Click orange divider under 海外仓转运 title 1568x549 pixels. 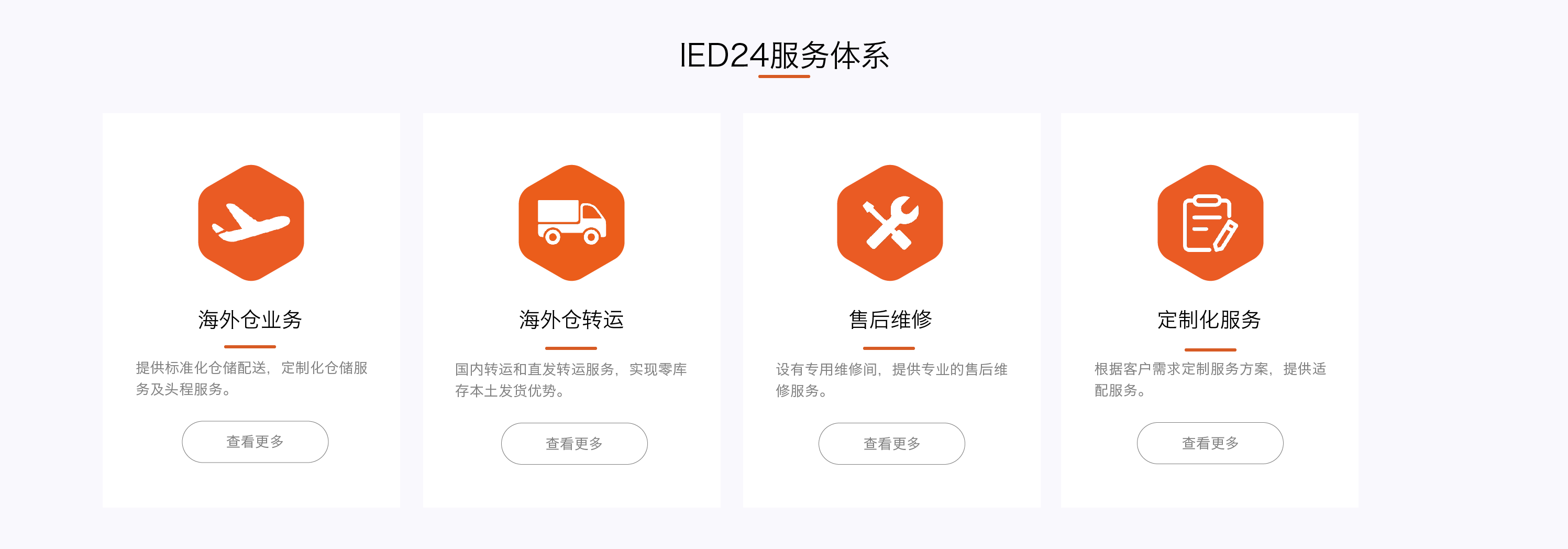(571, 348)
